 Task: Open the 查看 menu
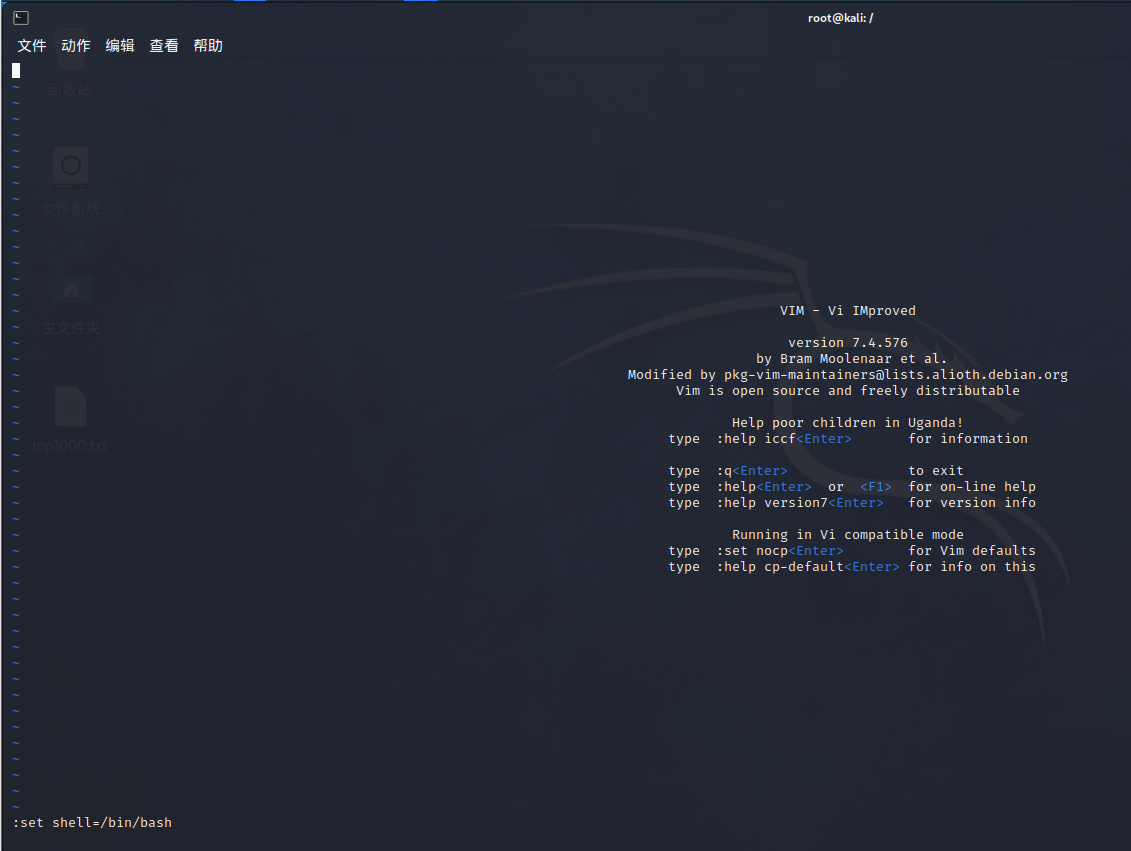pos(164,45)
